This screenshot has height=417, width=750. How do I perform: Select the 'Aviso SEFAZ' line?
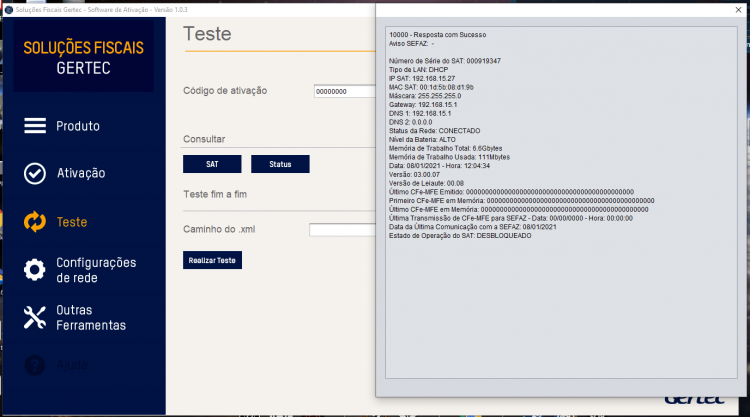click(x=411, y=44)
